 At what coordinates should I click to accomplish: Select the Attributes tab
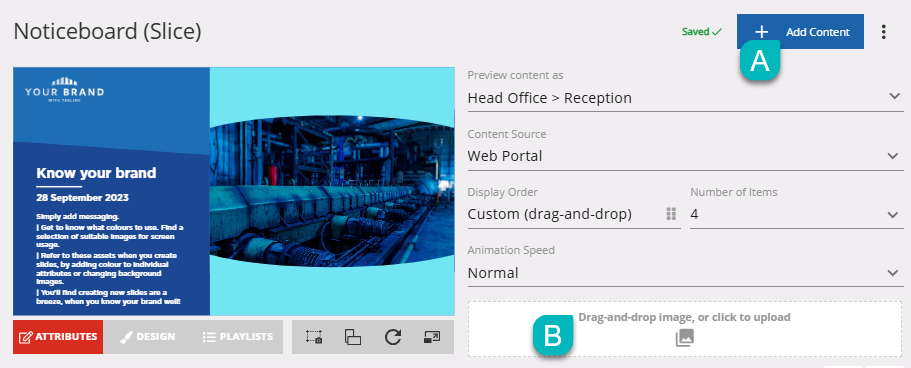[x=58, y=337]
